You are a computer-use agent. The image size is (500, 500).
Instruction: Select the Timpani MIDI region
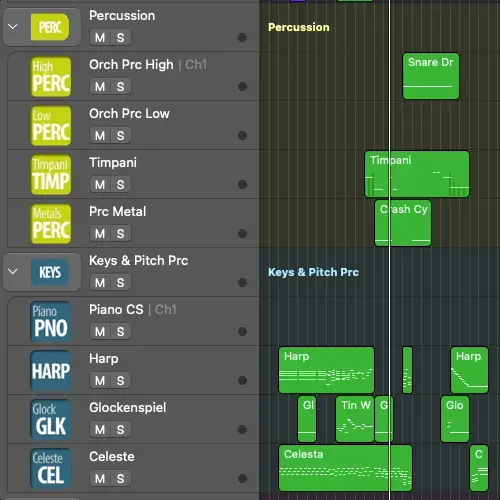point(417,174)
